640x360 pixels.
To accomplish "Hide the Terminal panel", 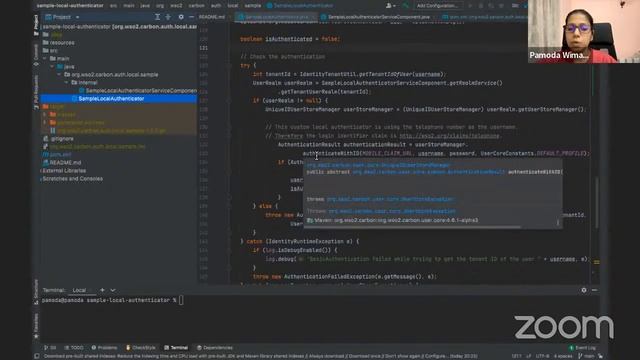I will tap(594, 290).
